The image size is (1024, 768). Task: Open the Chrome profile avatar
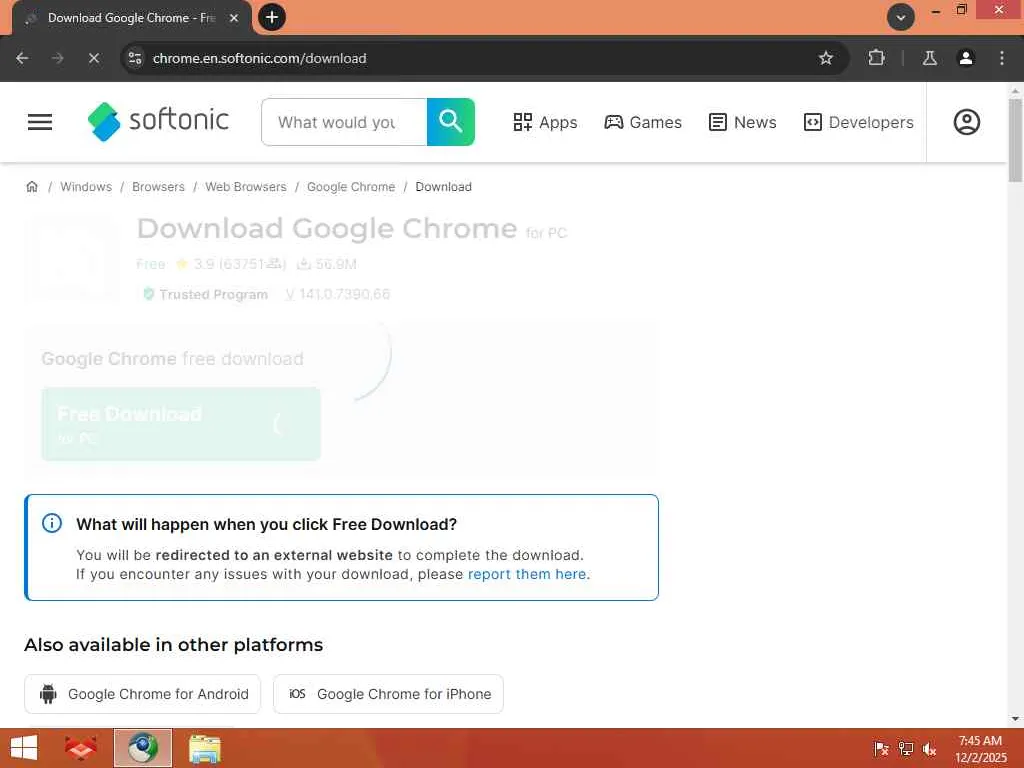tap(965, 58)
